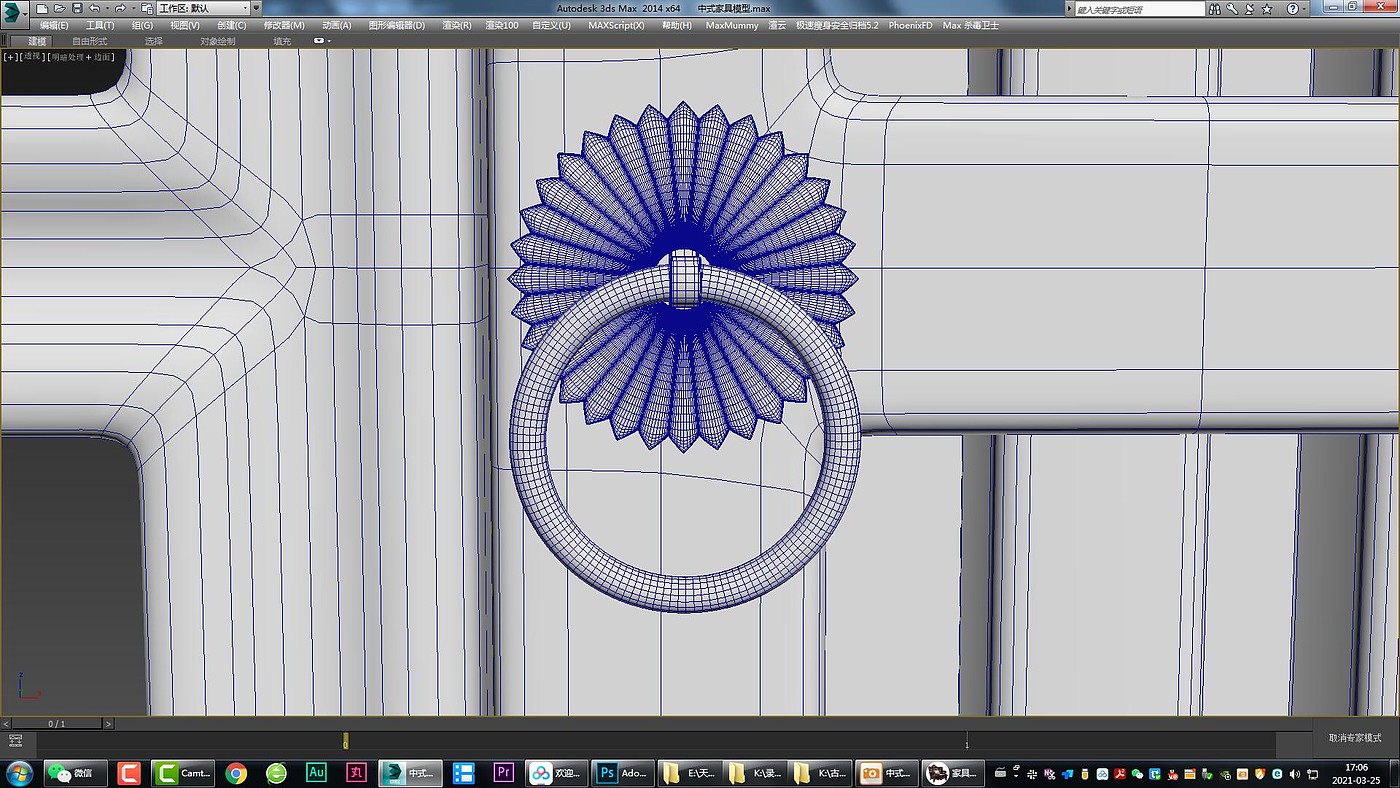1400x788 pixels.
Task: Open a file using the folder icon
Action: (x=59, y=8)
